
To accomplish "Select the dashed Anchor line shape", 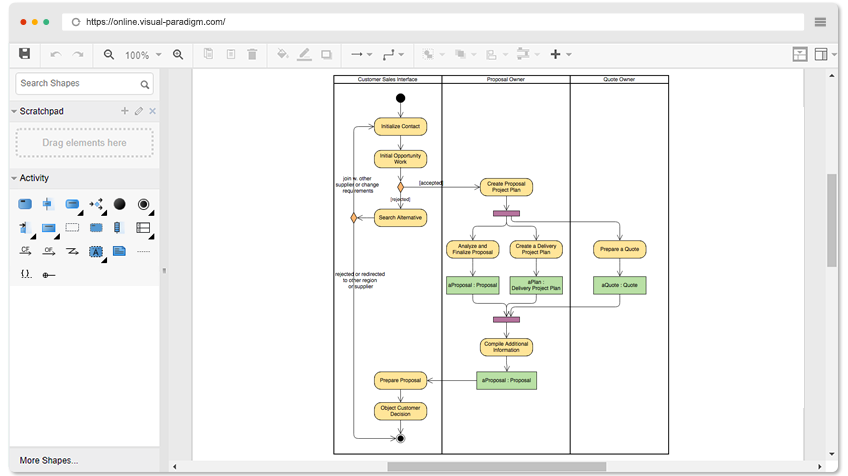I will (143, 252).
